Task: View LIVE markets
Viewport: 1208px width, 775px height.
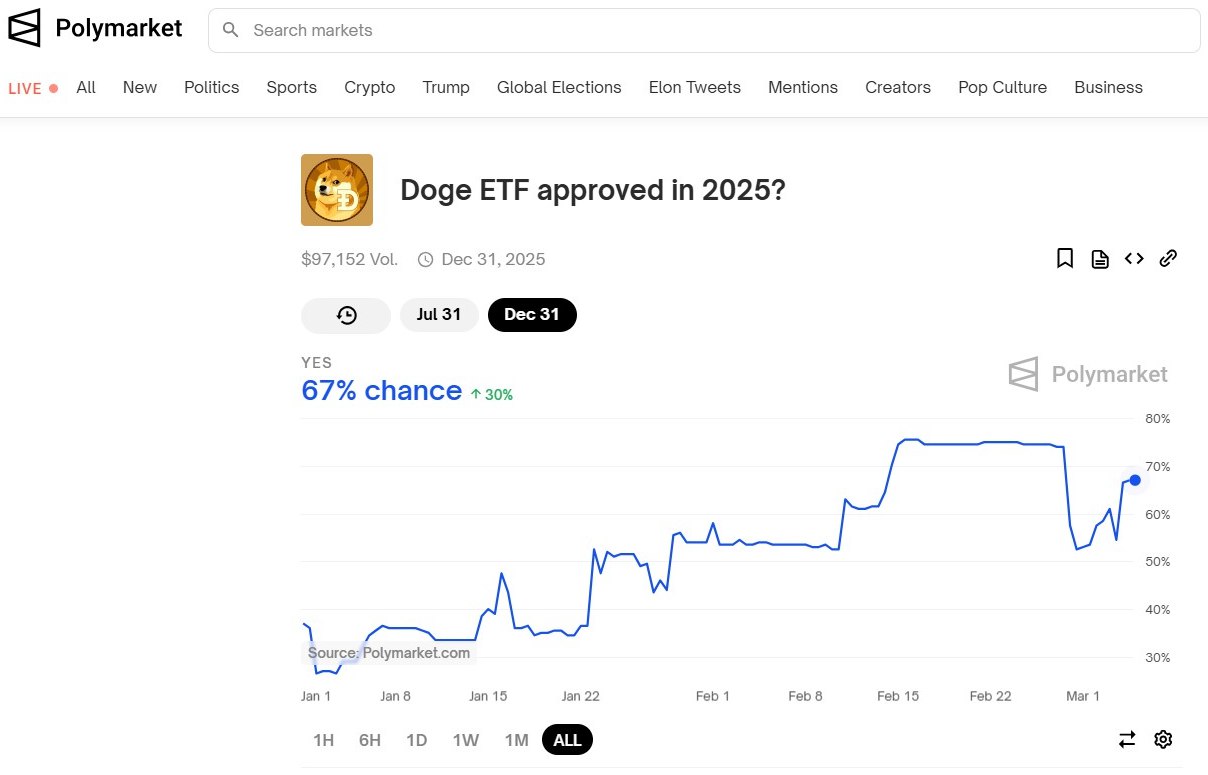Action: 33,88
